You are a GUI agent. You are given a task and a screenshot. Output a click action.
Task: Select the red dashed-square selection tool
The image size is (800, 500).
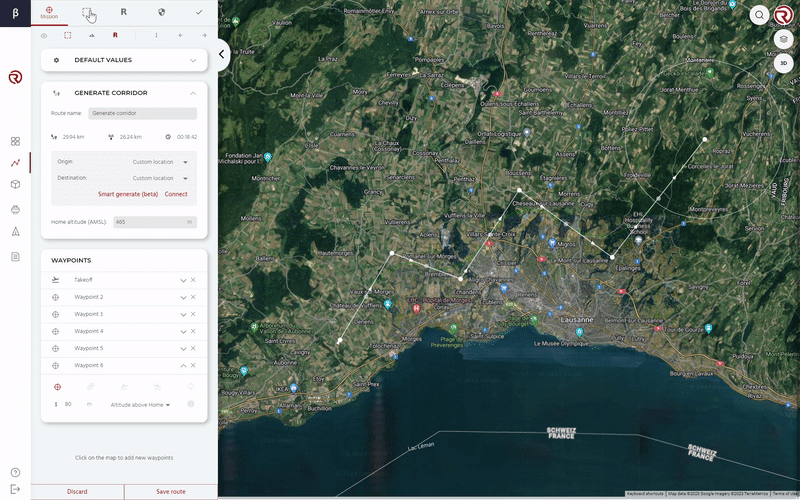point(67,35)
